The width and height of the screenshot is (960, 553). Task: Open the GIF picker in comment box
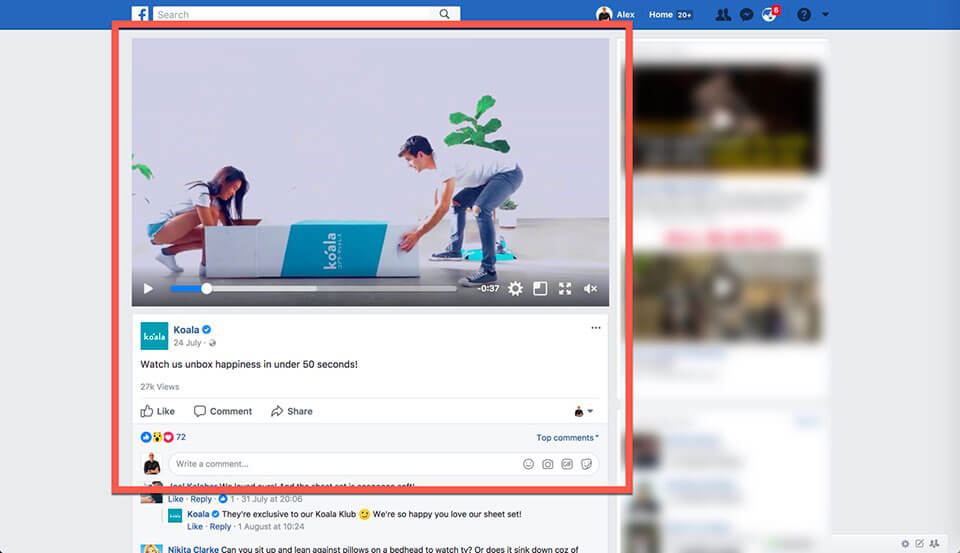coord(567,464)
